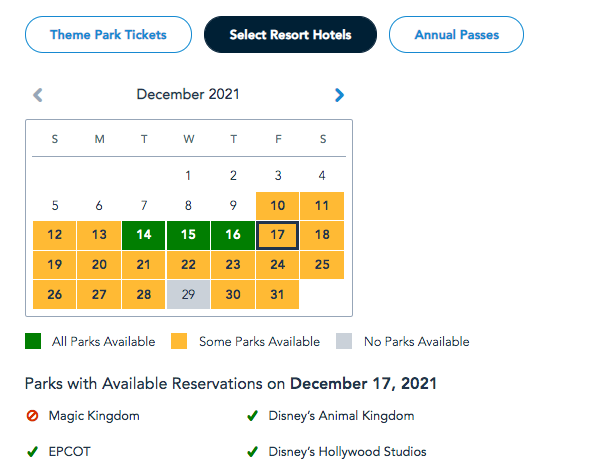Click the EPCOT green checkmark icon
Viewport: 605px width, 472px height.
[34, 451]
